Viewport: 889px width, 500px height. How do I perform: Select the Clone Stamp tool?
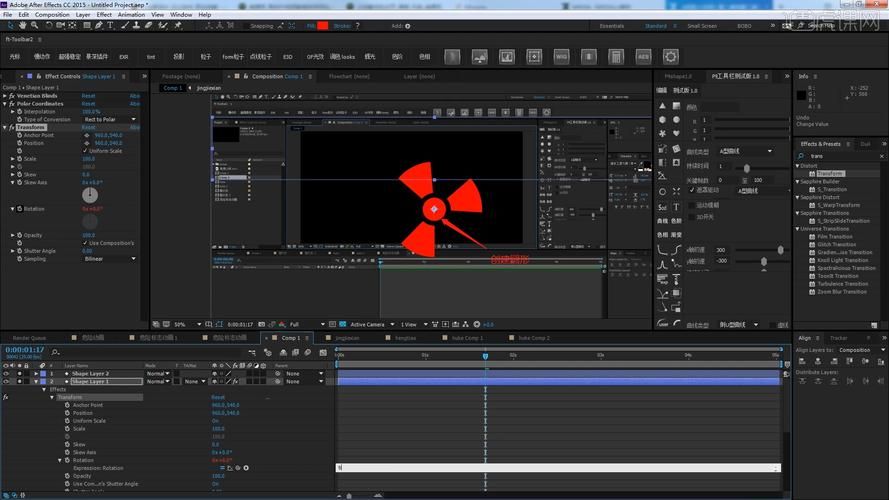click(x=136, y=26)
